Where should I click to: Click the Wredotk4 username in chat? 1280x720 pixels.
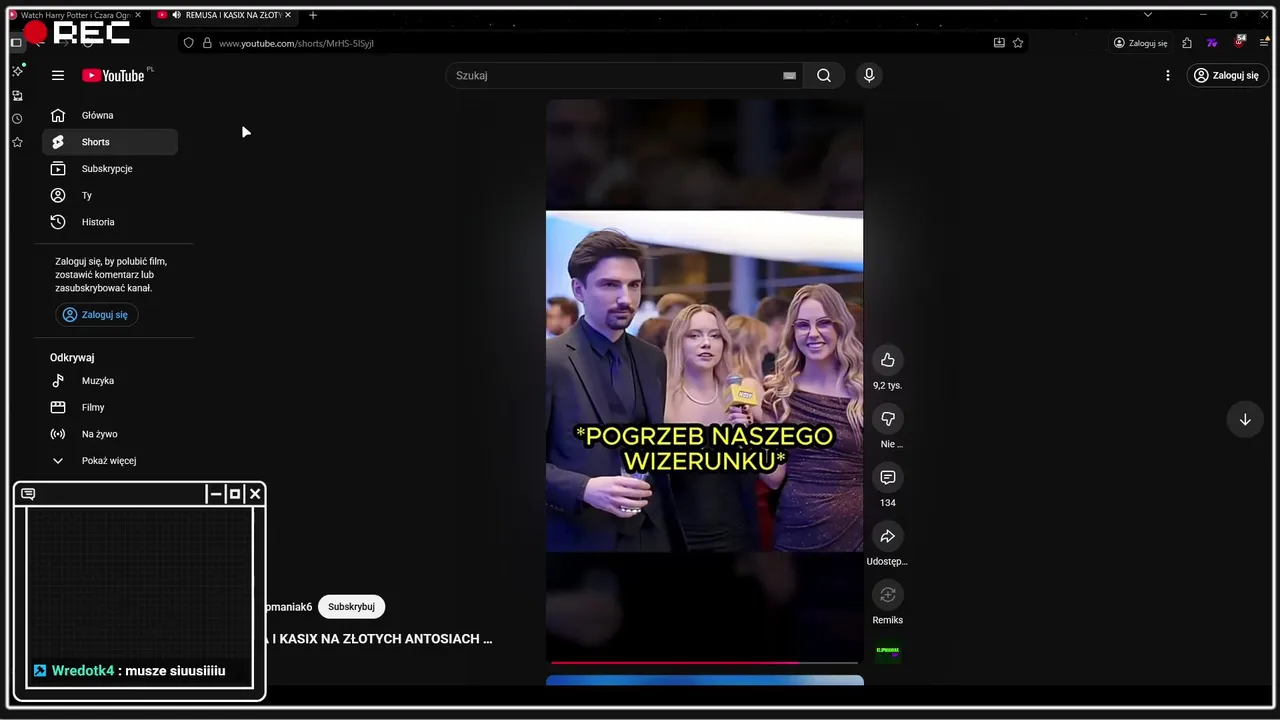point(82,671)
